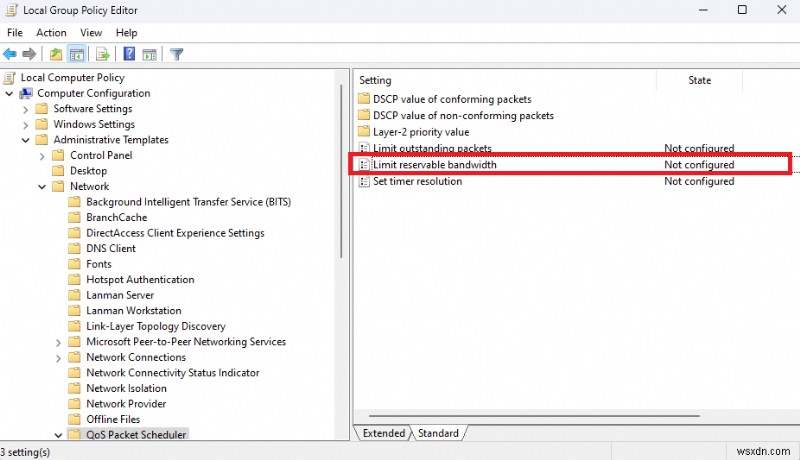
Task: Select the Set timer resolution setting
Action: click(417, 182)
